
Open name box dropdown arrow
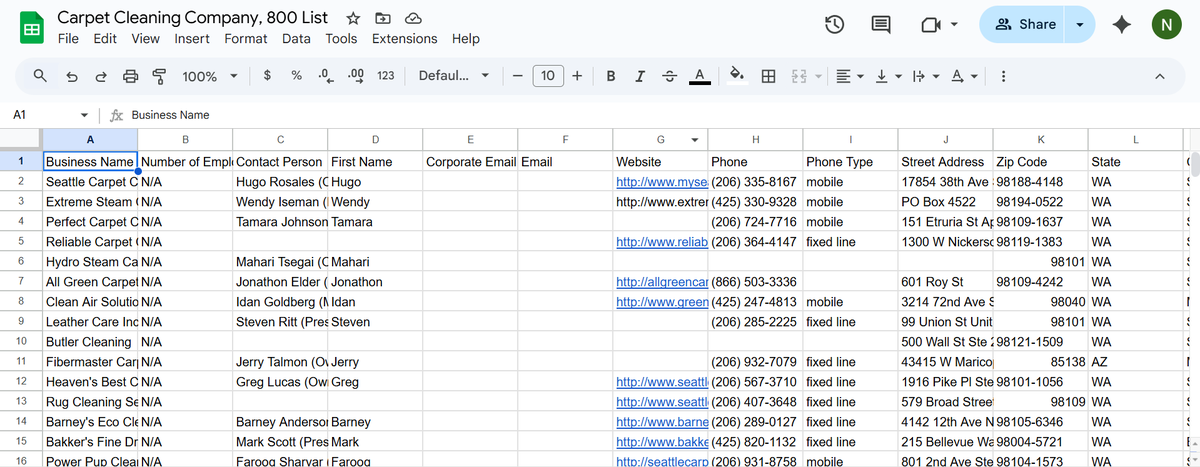[x=84, y=115]
